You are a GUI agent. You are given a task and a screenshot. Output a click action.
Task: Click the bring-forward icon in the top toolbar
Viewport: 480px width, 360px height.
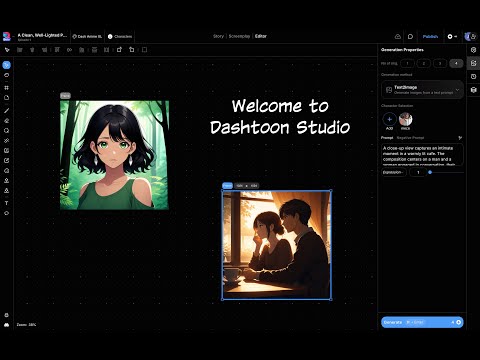(119, 50)
